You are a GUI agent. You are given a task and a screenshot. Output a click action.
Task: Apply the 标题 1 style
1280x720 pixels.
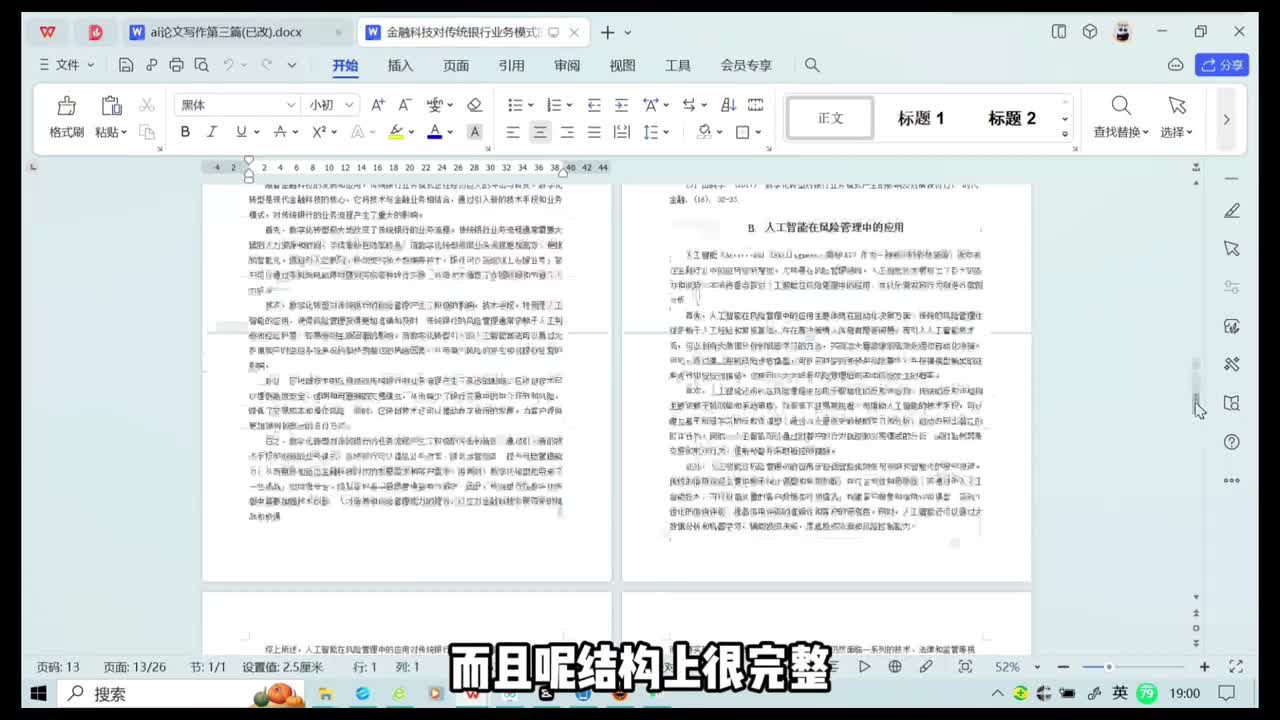pyautogui.click(x=920, y=118)
